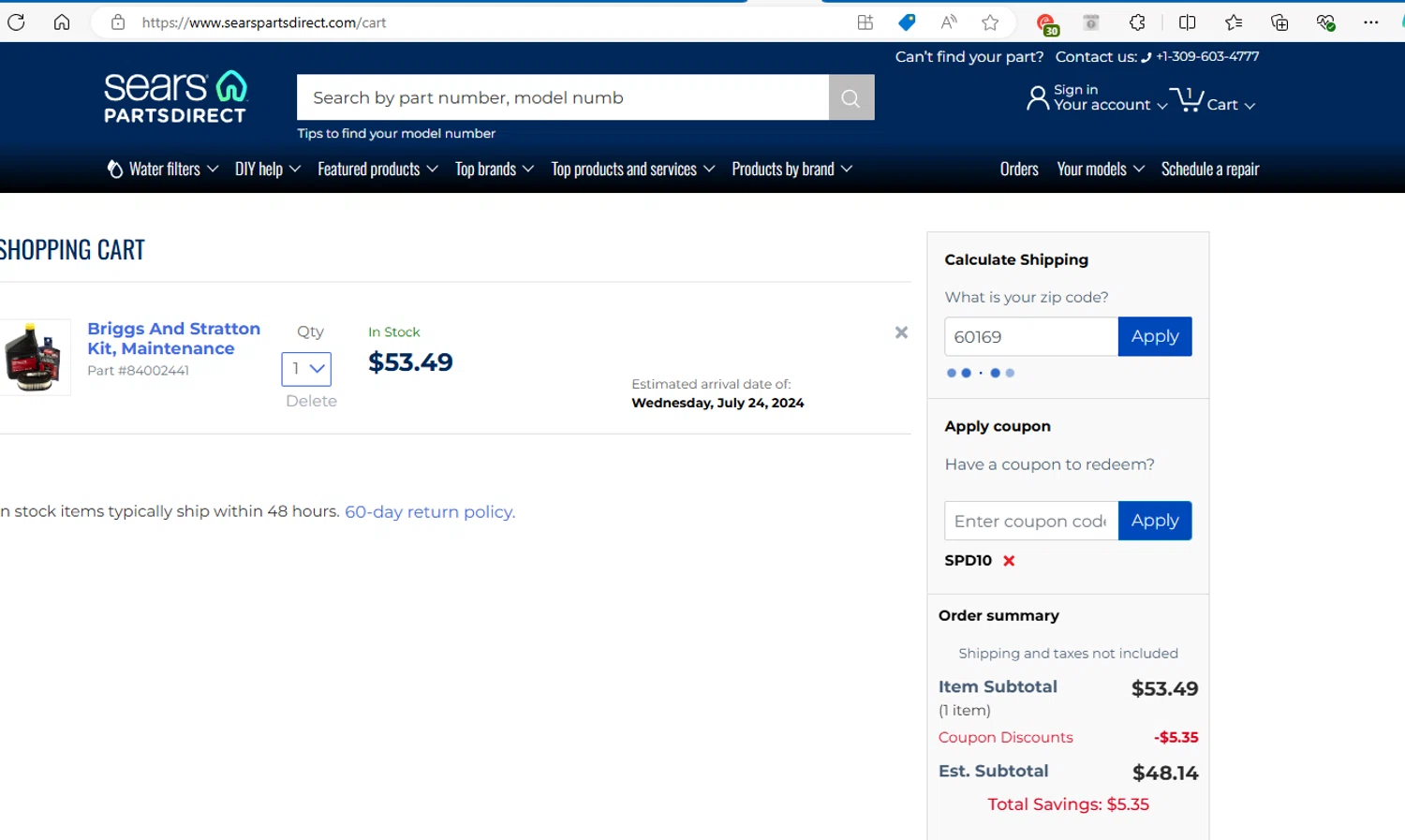Open browser extensions puzzle icon

click(x=1137, y=22)
